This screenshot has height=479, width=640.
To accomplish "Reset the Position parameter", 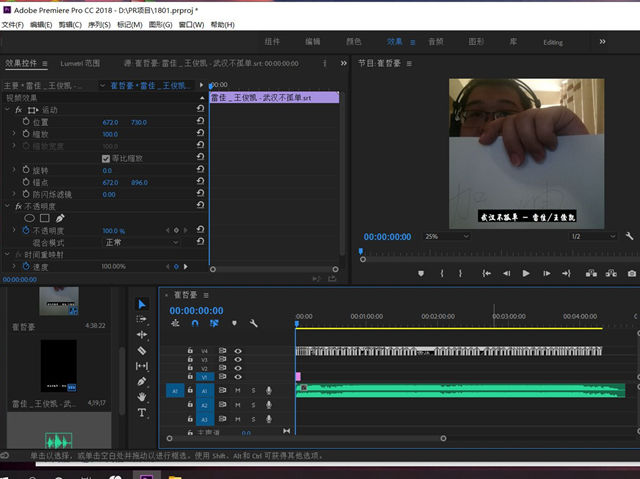I will [200, 122].
